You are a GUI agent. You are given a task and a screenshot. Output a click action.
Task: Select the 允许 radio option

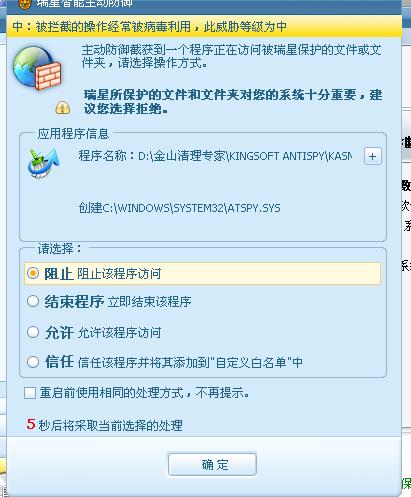point(33,332)
